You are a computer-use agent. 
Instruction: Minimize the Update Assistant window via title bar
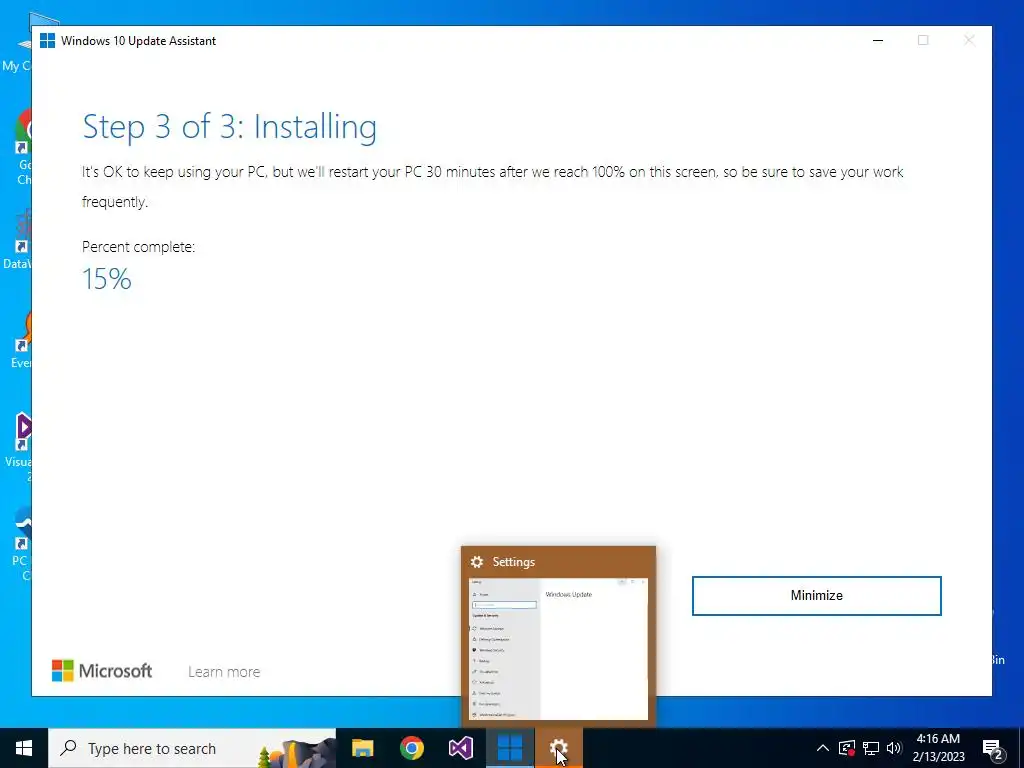click(x=878, y=40)
